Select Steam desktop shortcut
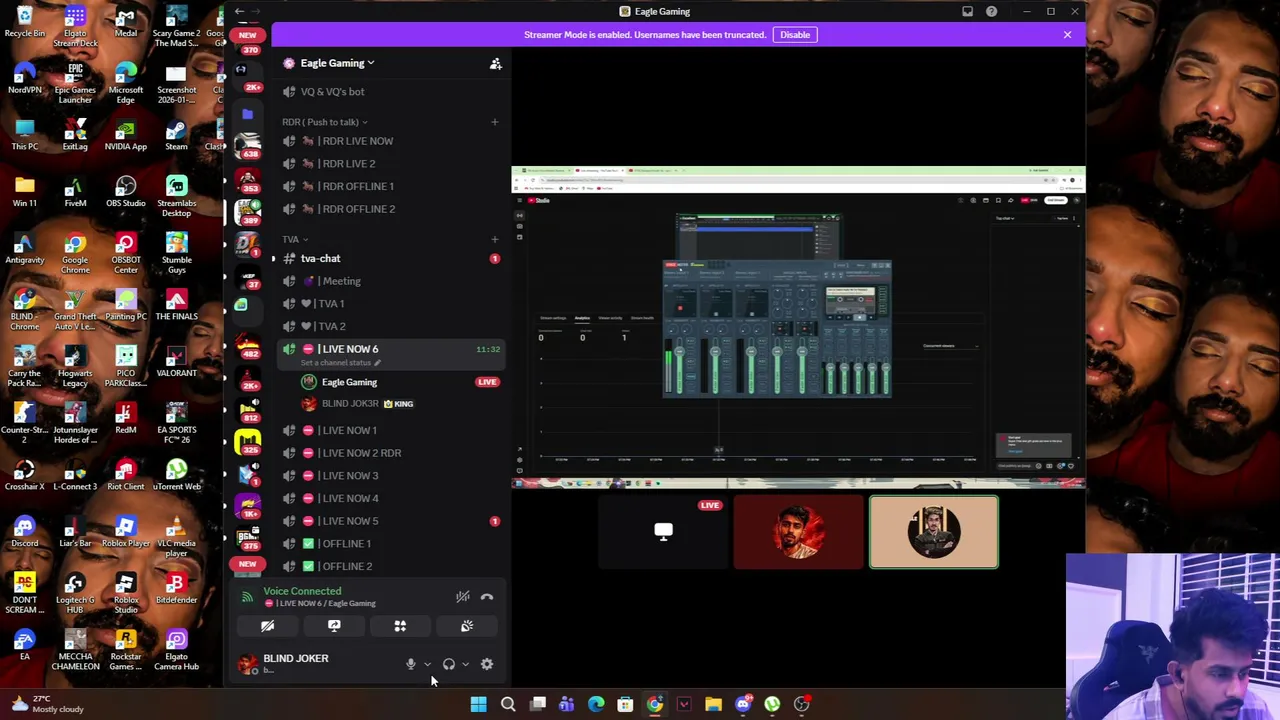 [176, 135]
